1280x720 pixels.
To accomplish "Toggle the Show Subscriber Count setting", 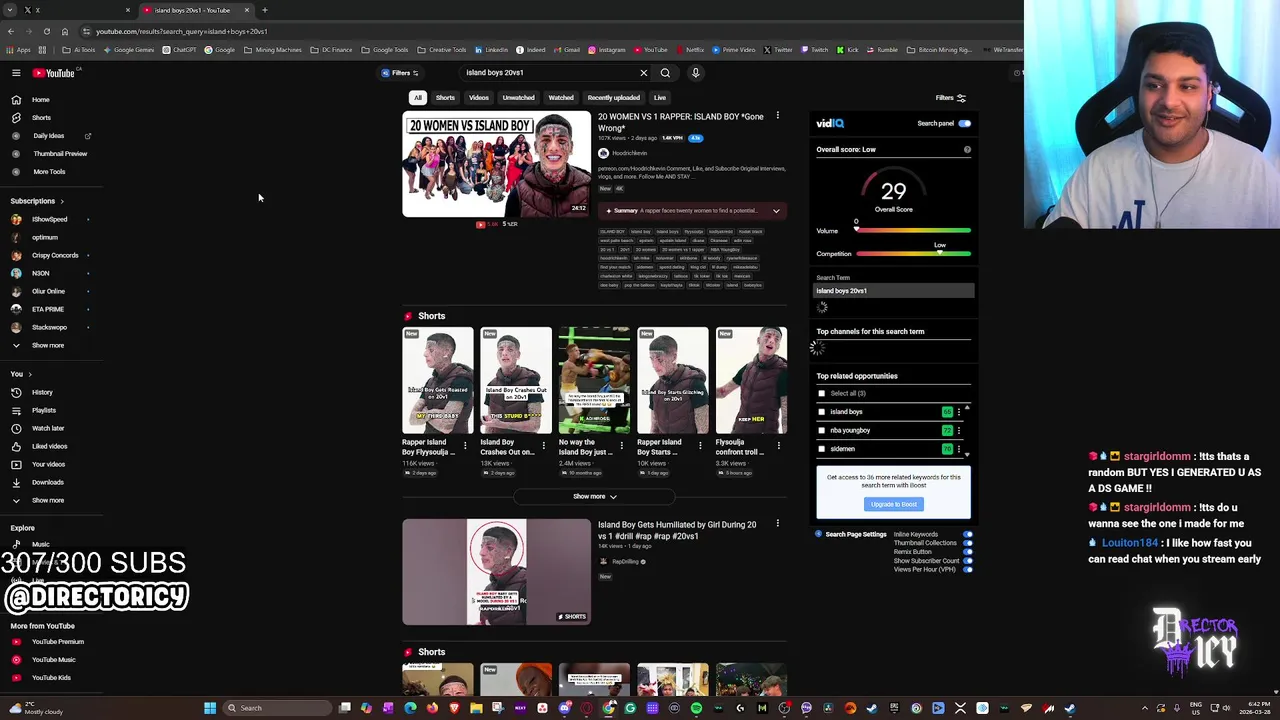I will 967,561.
